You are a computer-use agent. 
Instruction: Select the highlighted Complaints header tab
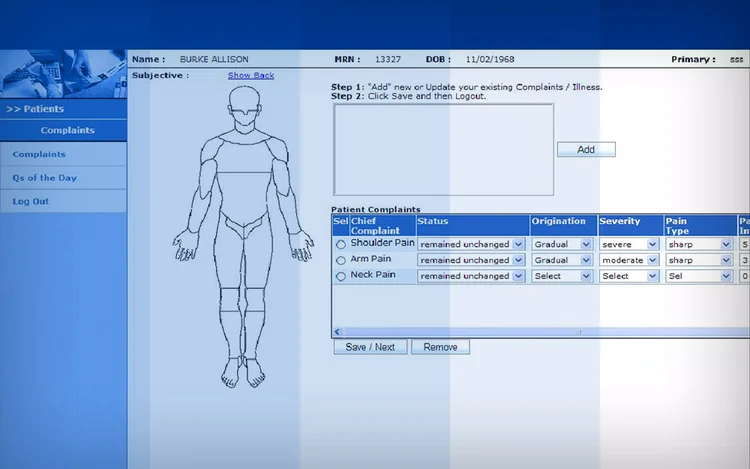pos(63,130)
